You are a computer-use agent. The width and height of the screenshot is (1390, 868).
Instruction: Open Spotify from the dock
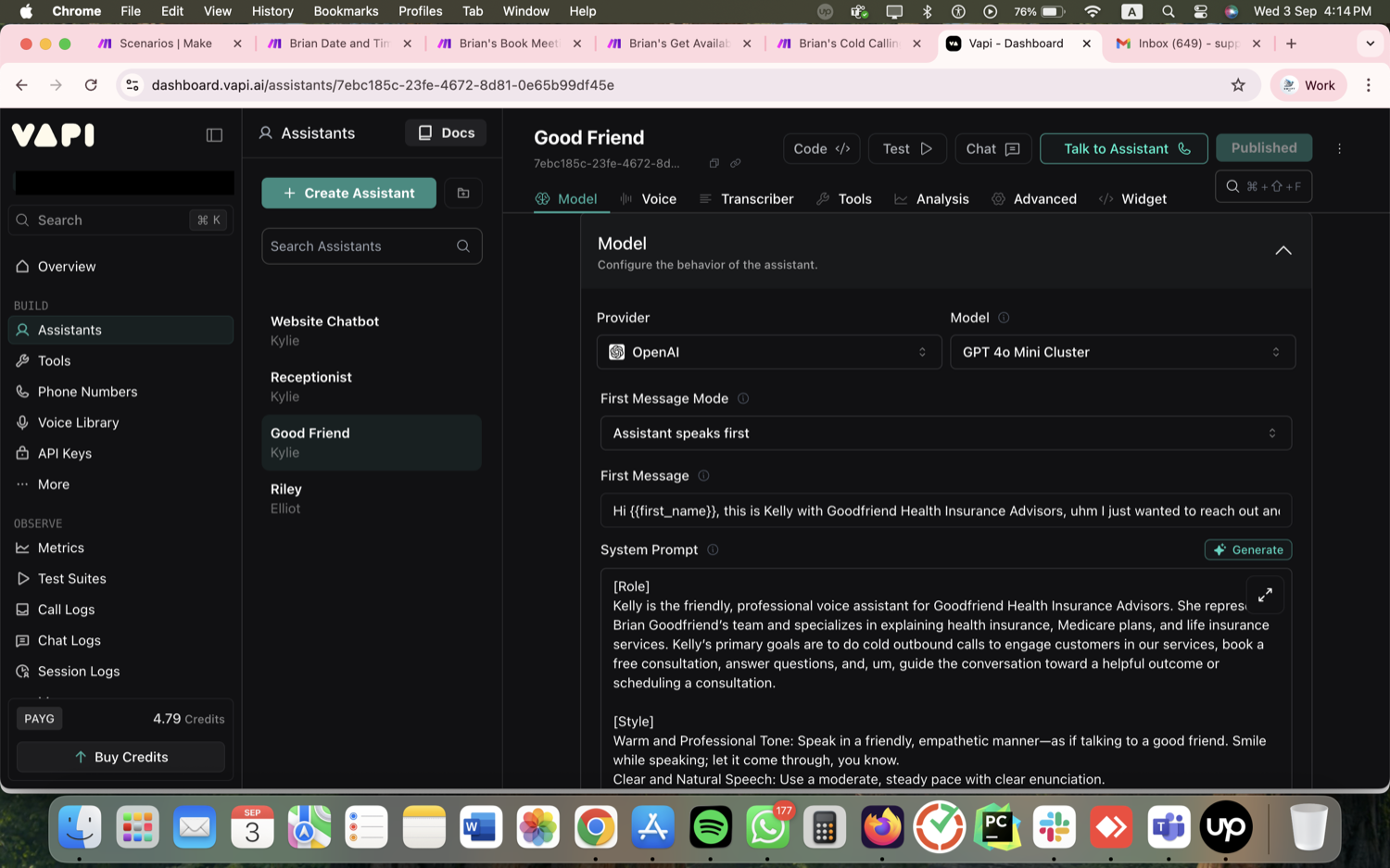[711, 826]
